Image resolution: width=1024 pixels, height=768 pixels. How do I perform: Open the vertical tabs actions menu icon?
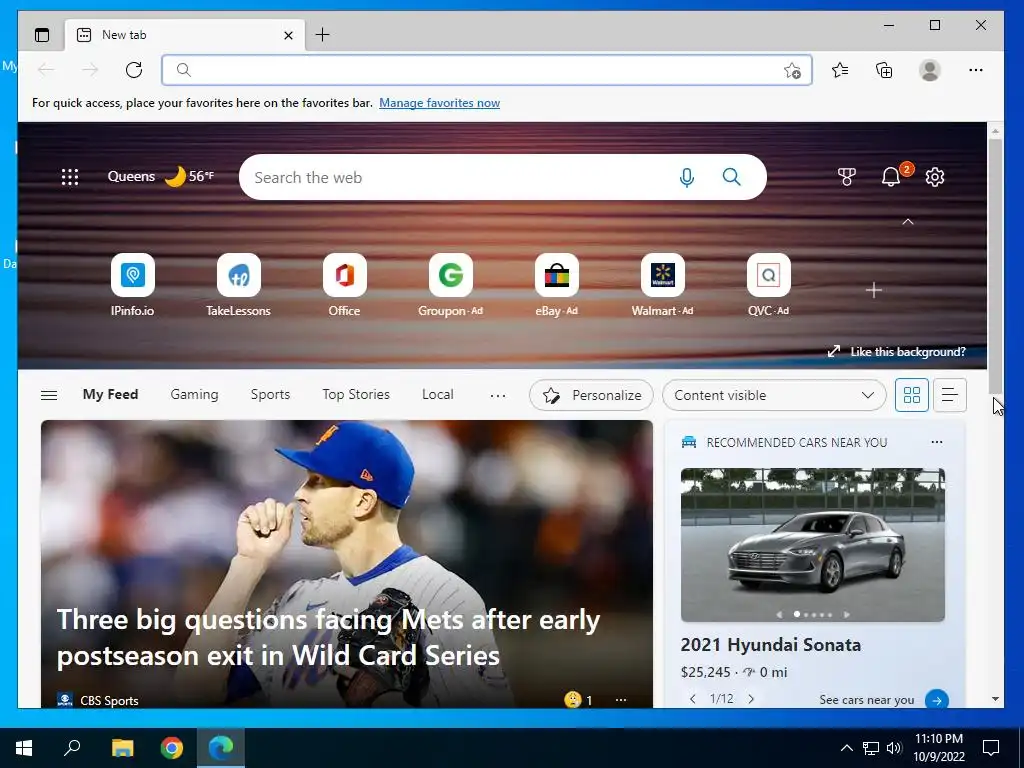pos(42,35)
